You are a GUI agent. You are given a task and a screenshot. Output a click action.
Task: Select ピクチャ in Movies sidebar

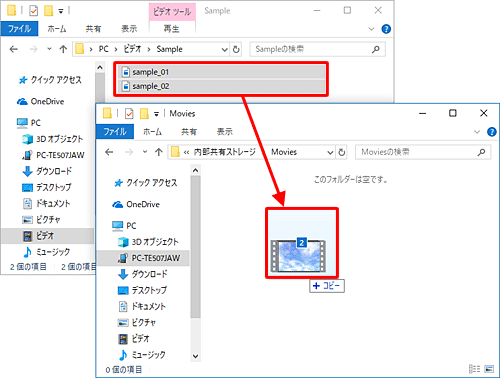coord(137,323)
